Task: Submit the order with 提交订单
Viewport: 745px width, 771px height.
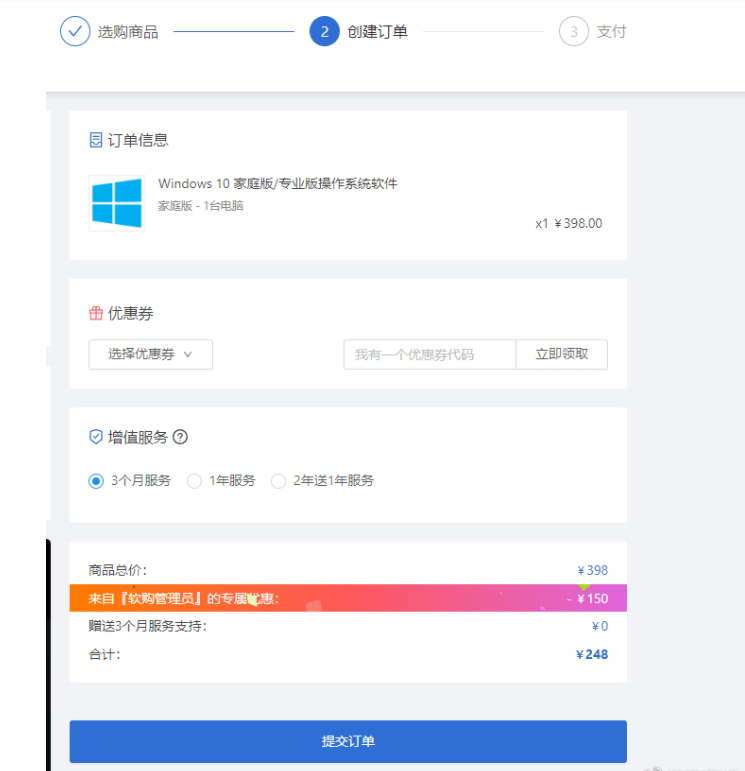Action: coord(348,741)
